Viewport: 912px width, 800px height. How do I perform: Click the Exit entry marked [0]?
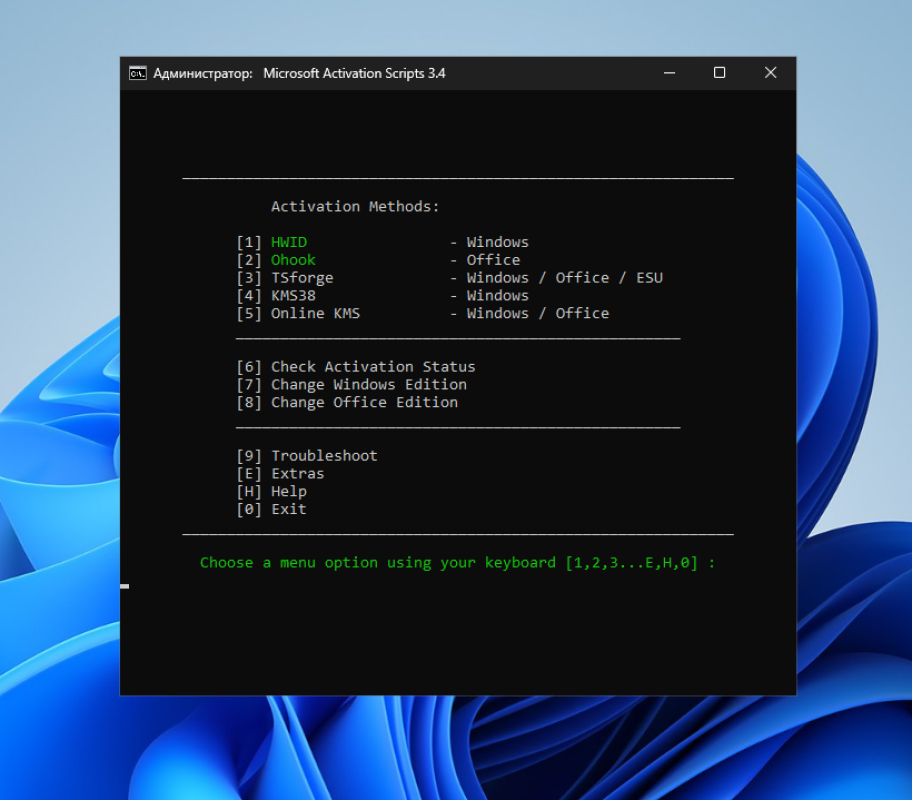[288, 510]
